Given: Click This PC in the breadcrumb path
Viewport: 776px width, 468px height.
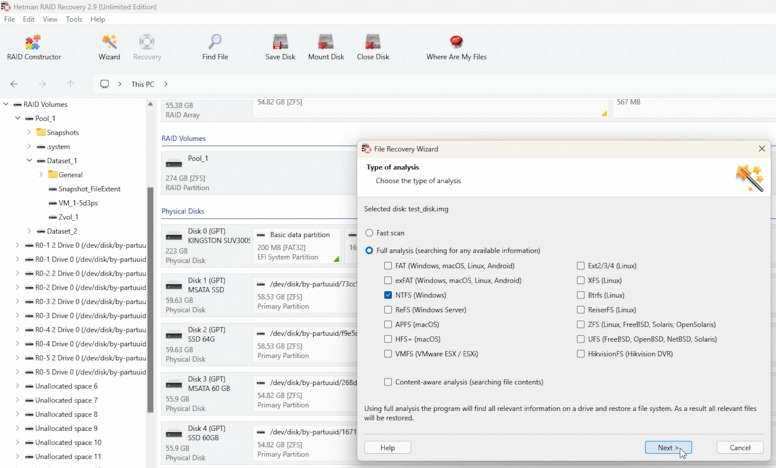Looking at the screenshot, I should 143,84.
